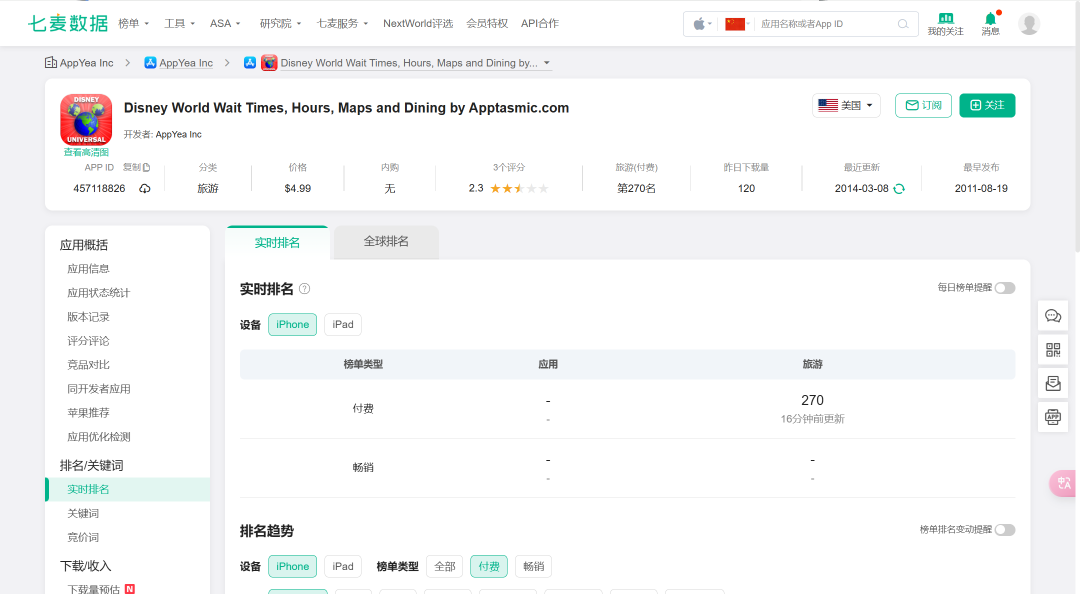Viewport: 1080px width, 594px height.
Task: Click the Disney app icon thumbnail
Action: click(x=86, y=119)
